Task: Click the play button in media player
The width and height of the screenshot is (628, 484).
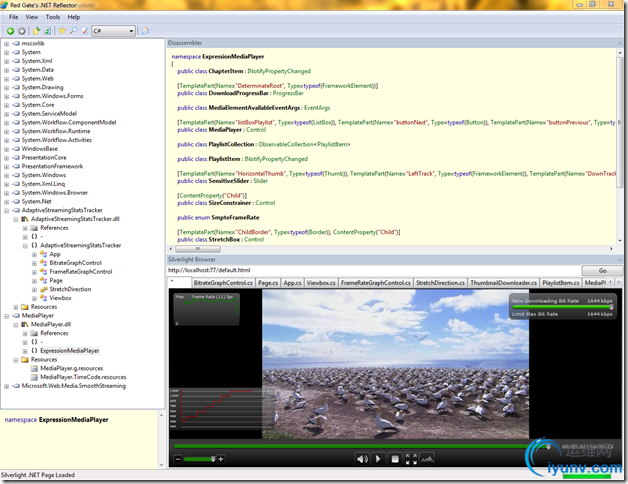Action: point(377,459)
